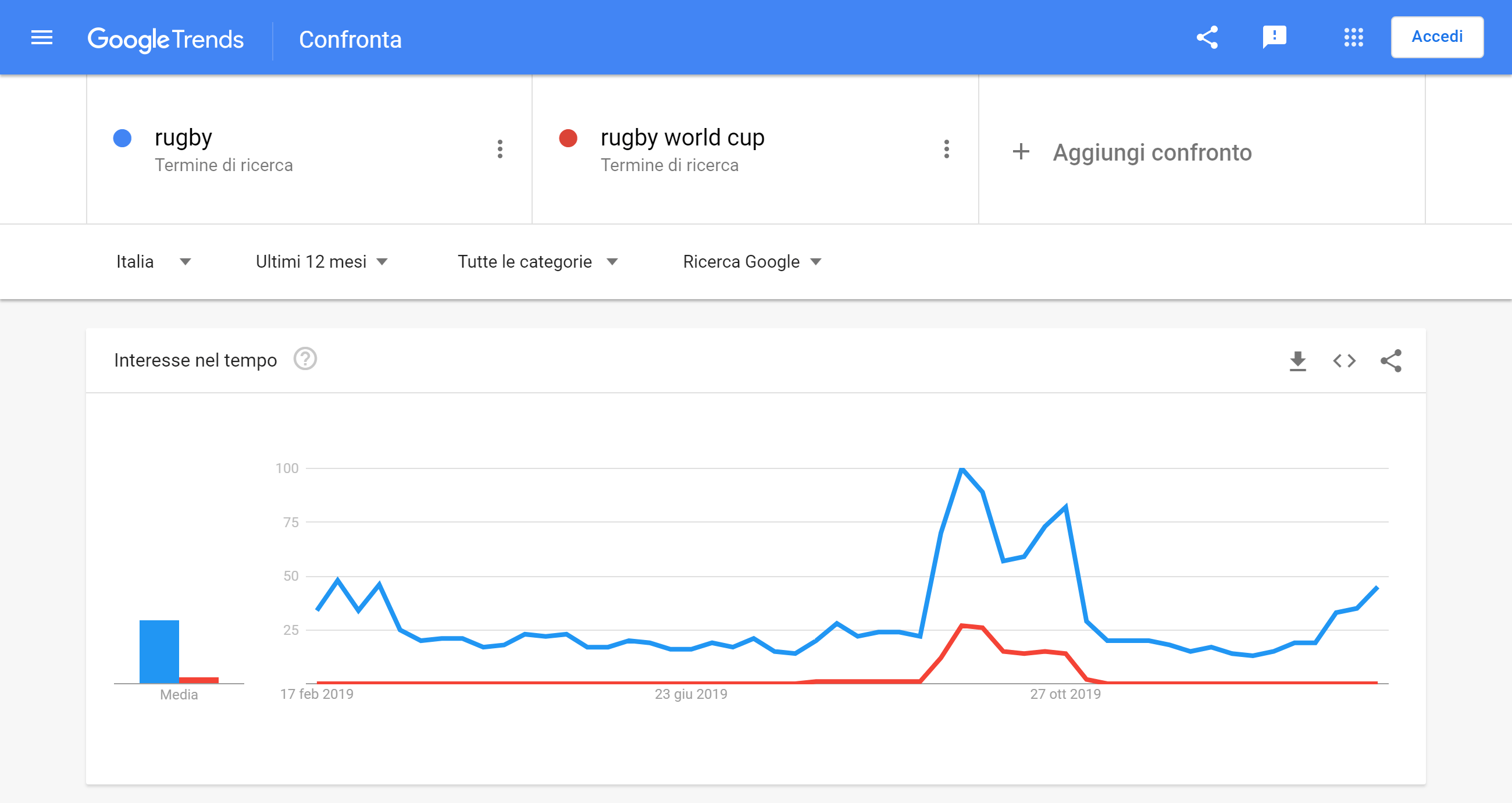The width and height of the screenshot is (1512, 803).
Task: Click the blue Media average bar
Action: pos(159,652)
